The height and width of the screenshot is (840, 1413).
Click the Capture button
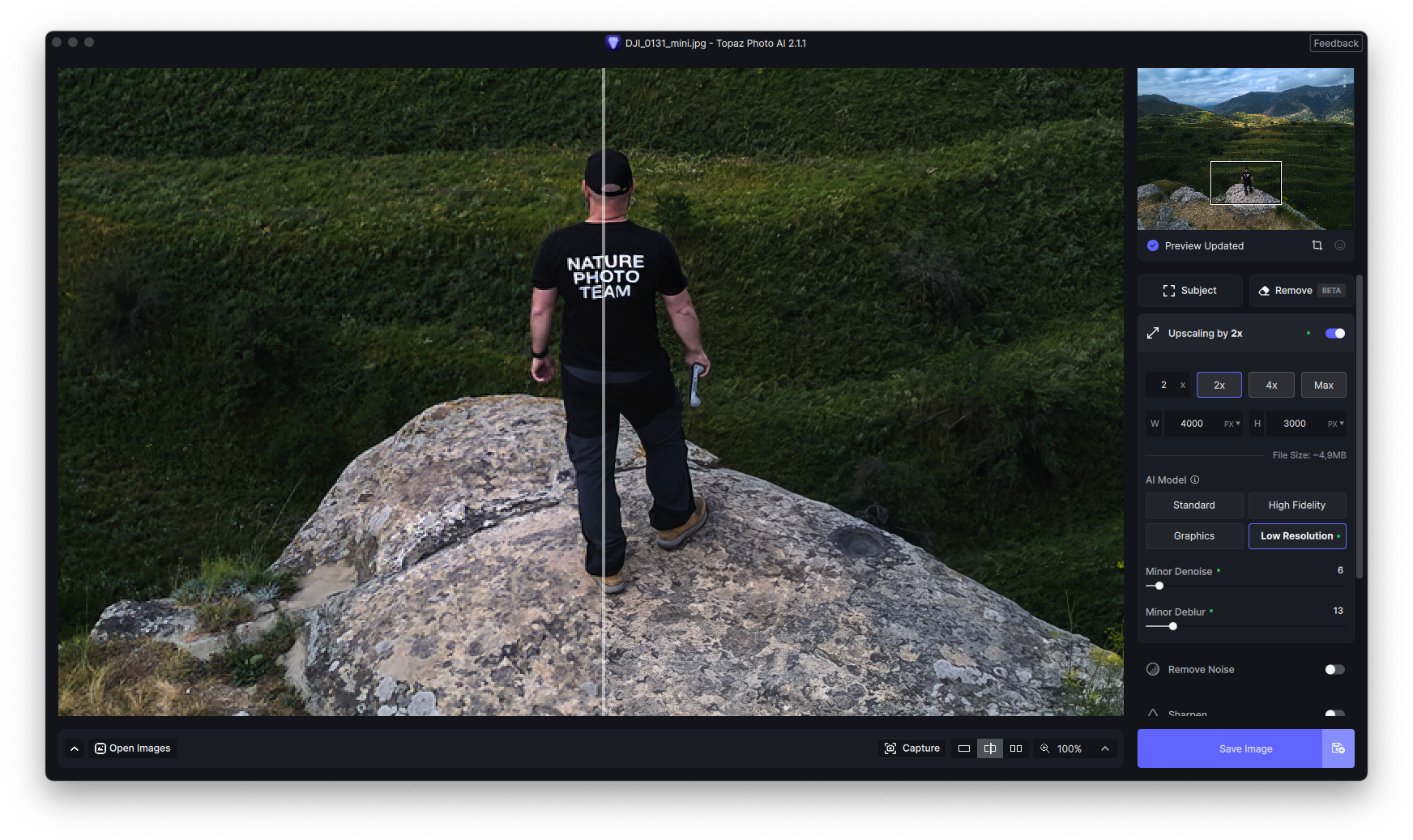pos(912,748)
